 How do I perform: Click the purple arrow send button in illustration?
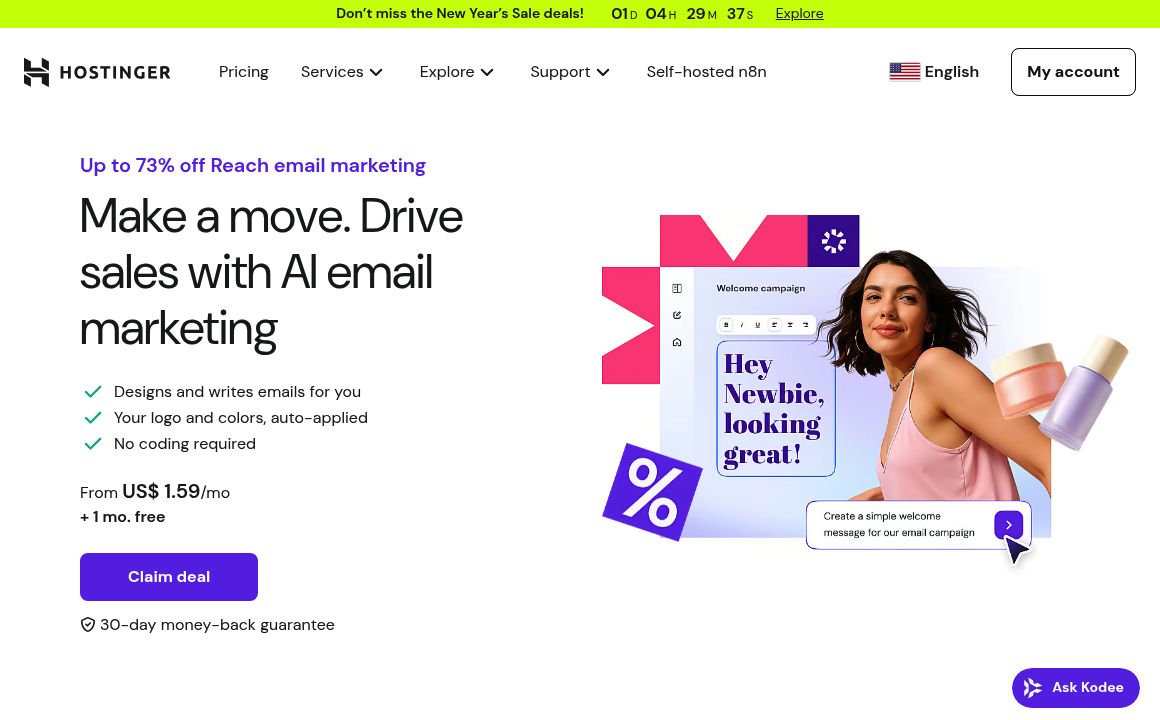[x=1008, y=525]
